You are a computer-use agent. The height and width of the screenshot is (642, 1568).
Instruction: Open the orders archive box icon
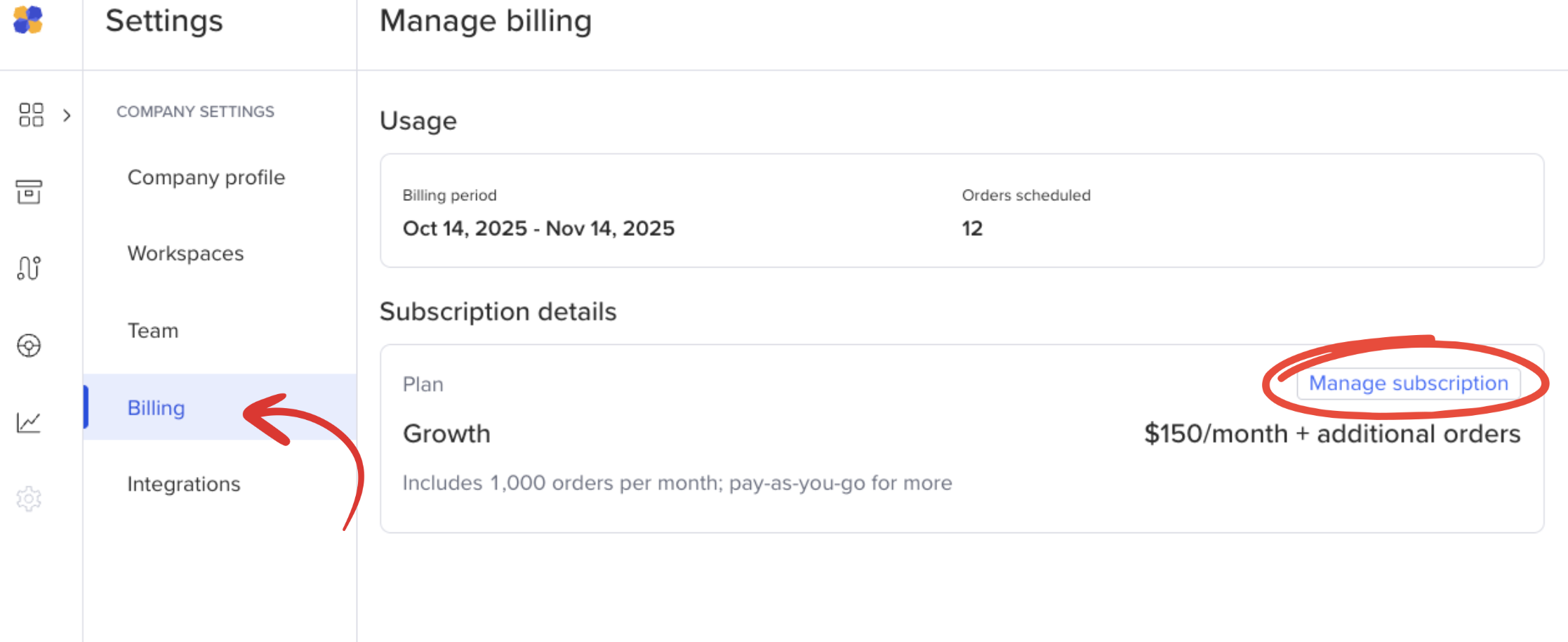pyautogui.click(x=29, y=191)
